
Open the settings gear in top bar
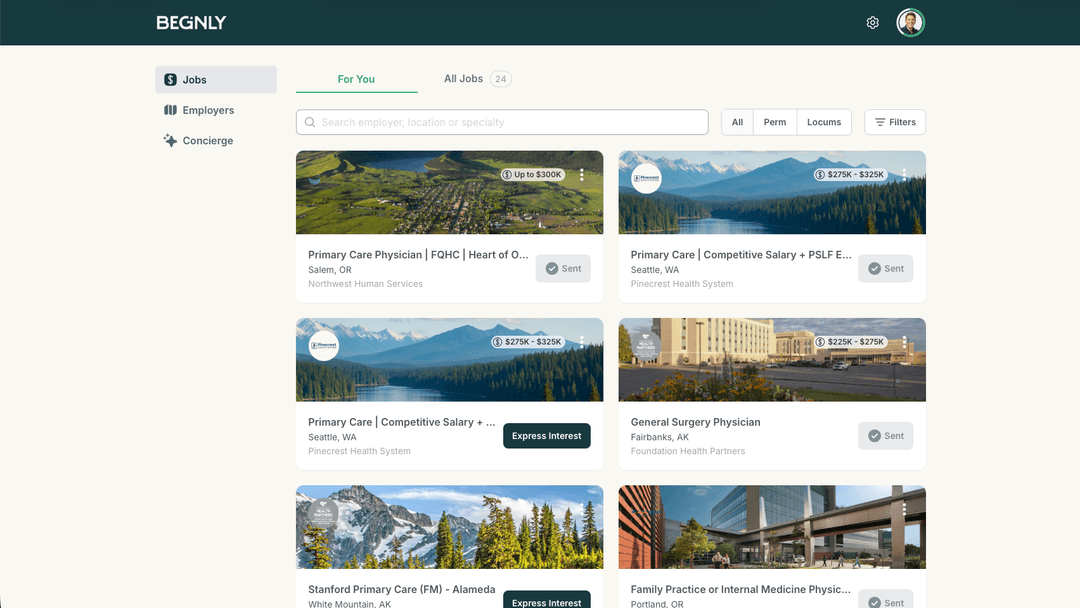(x=872, y=22)
